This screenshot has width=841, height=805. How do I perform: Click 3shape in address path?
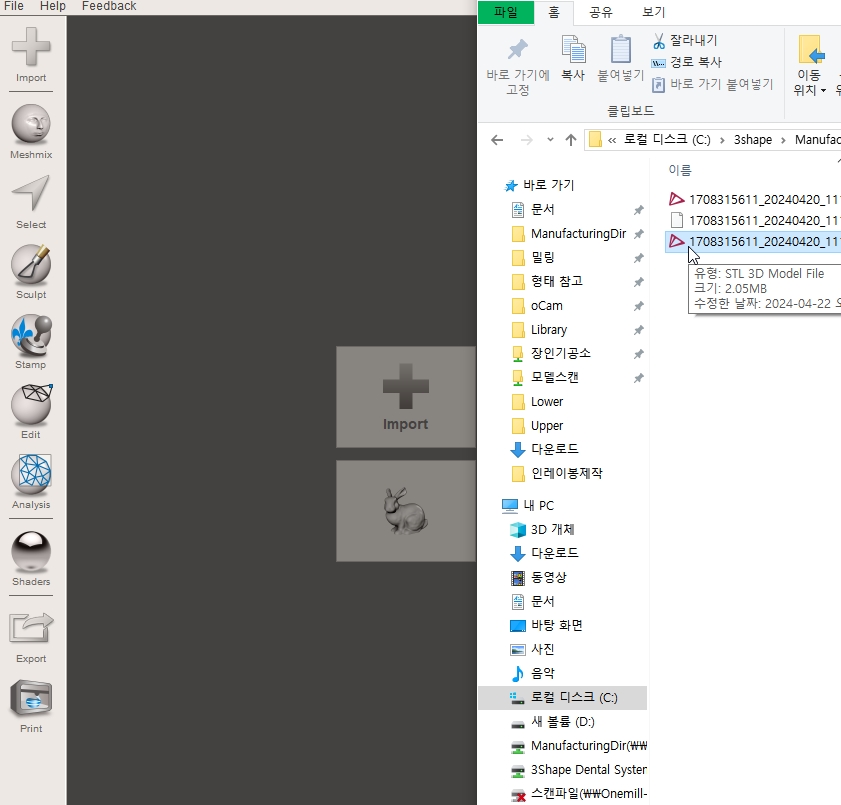click(753, 140)
